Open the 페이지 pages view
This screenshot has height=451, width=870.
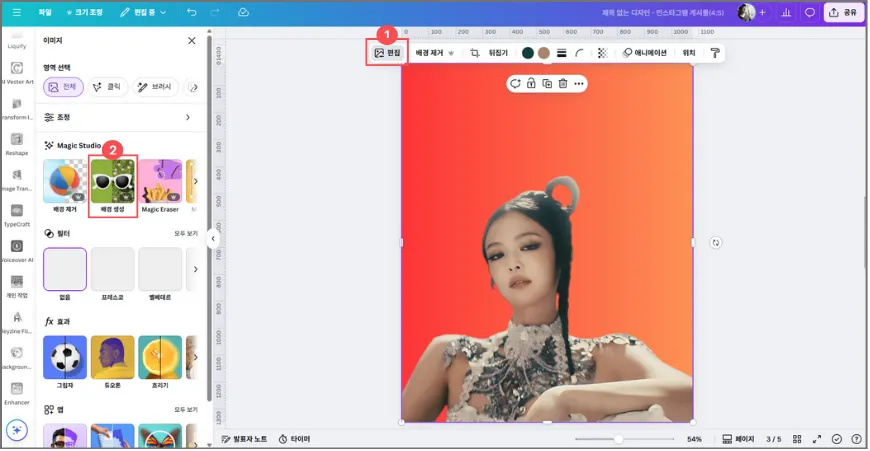738,439
